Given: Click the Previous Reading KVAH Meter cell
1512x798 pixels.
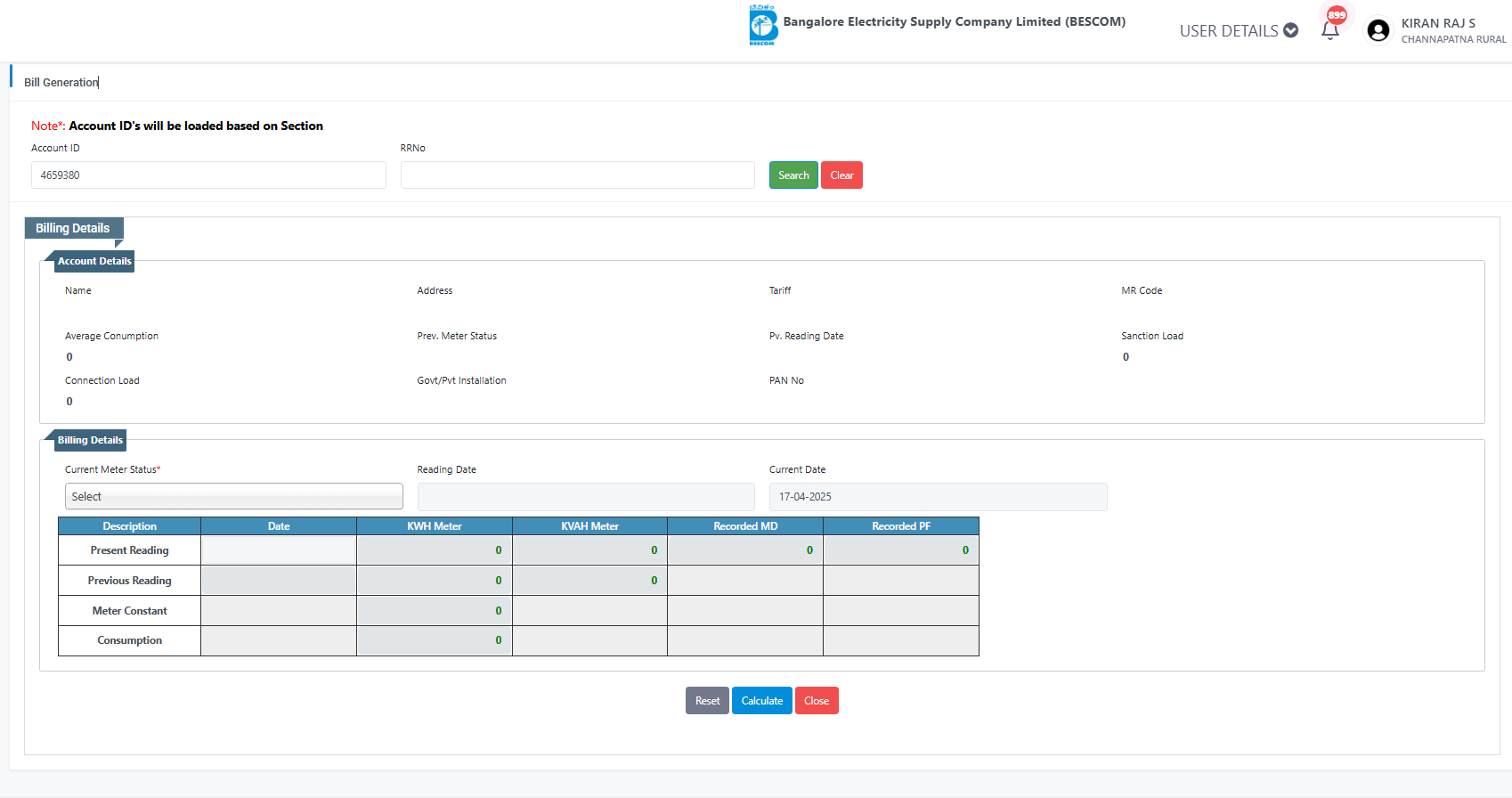Looking at the screenshot, I should point(589,581).
